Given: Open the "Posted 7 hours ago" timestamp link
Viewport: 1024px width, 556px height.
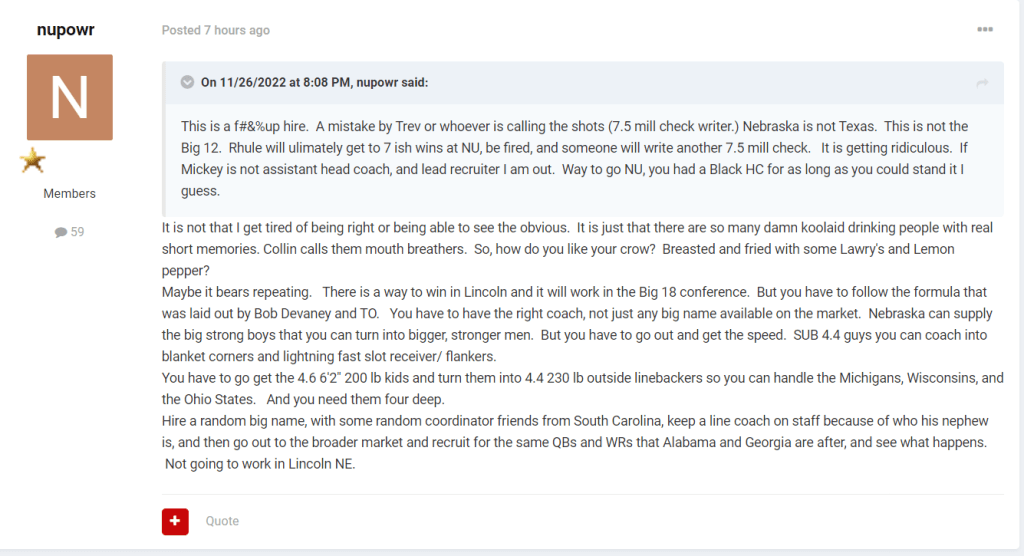Looking at the screenshot, I should tap(216, 30).
